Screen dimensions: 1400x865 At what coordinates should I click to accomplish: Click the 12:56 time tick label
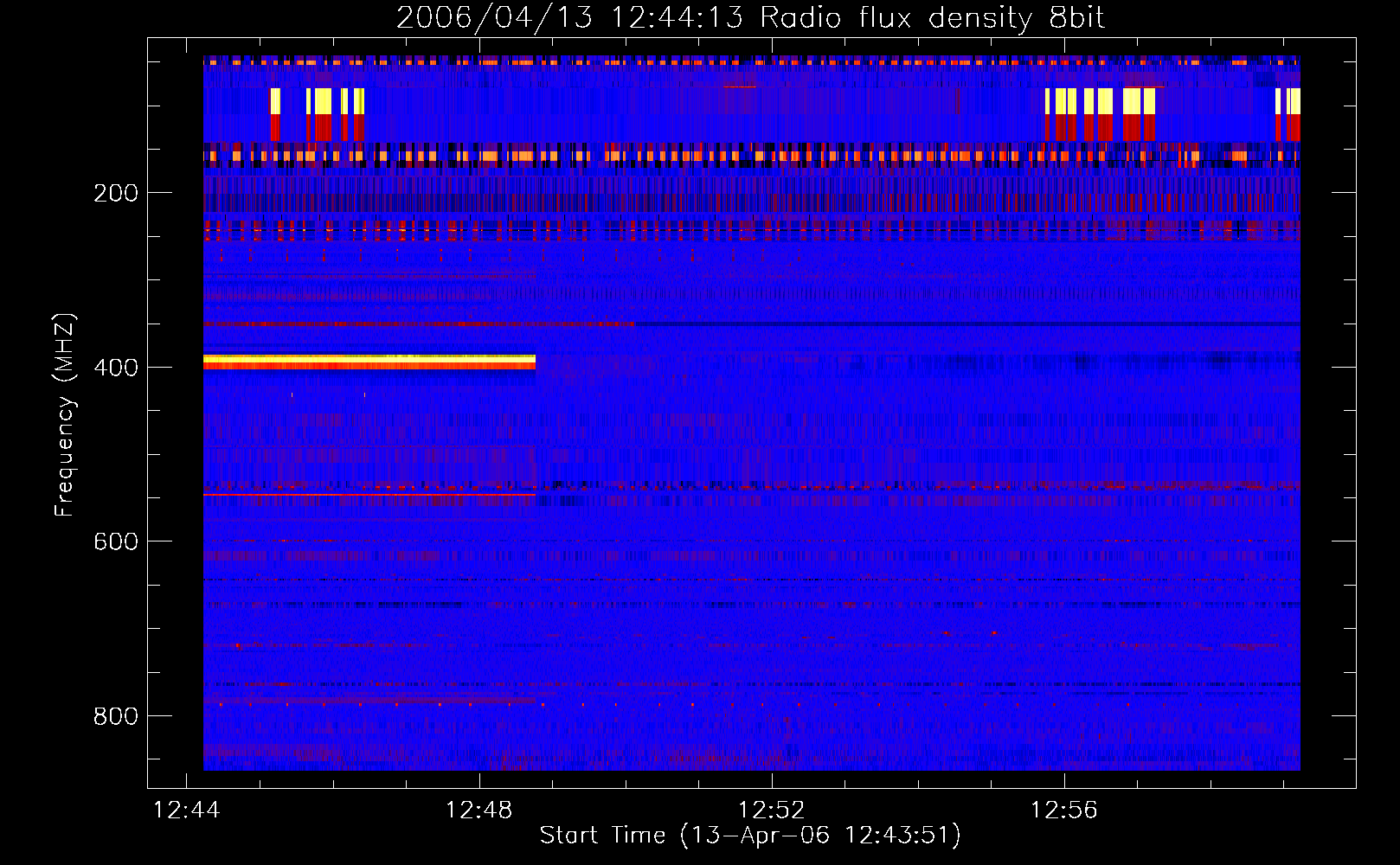tap(1063, 811)
